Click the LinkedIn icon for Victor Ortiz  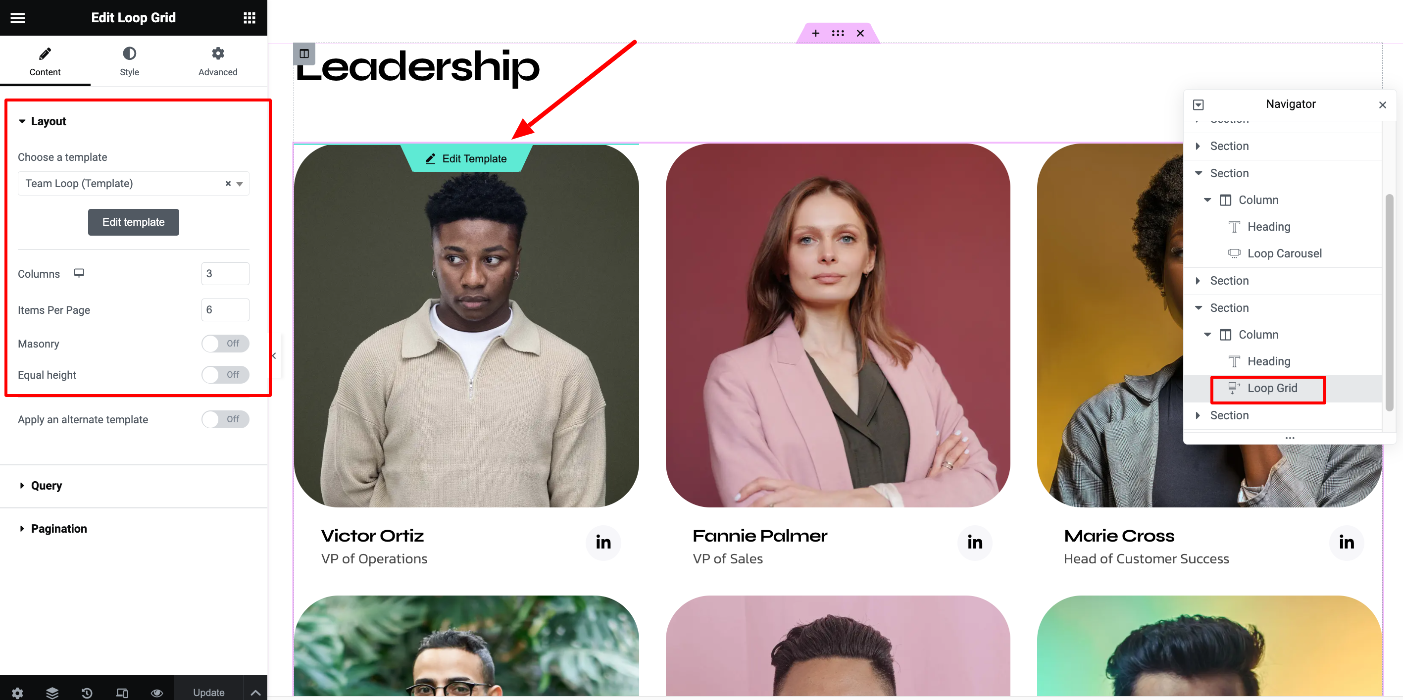coord(603,543)
